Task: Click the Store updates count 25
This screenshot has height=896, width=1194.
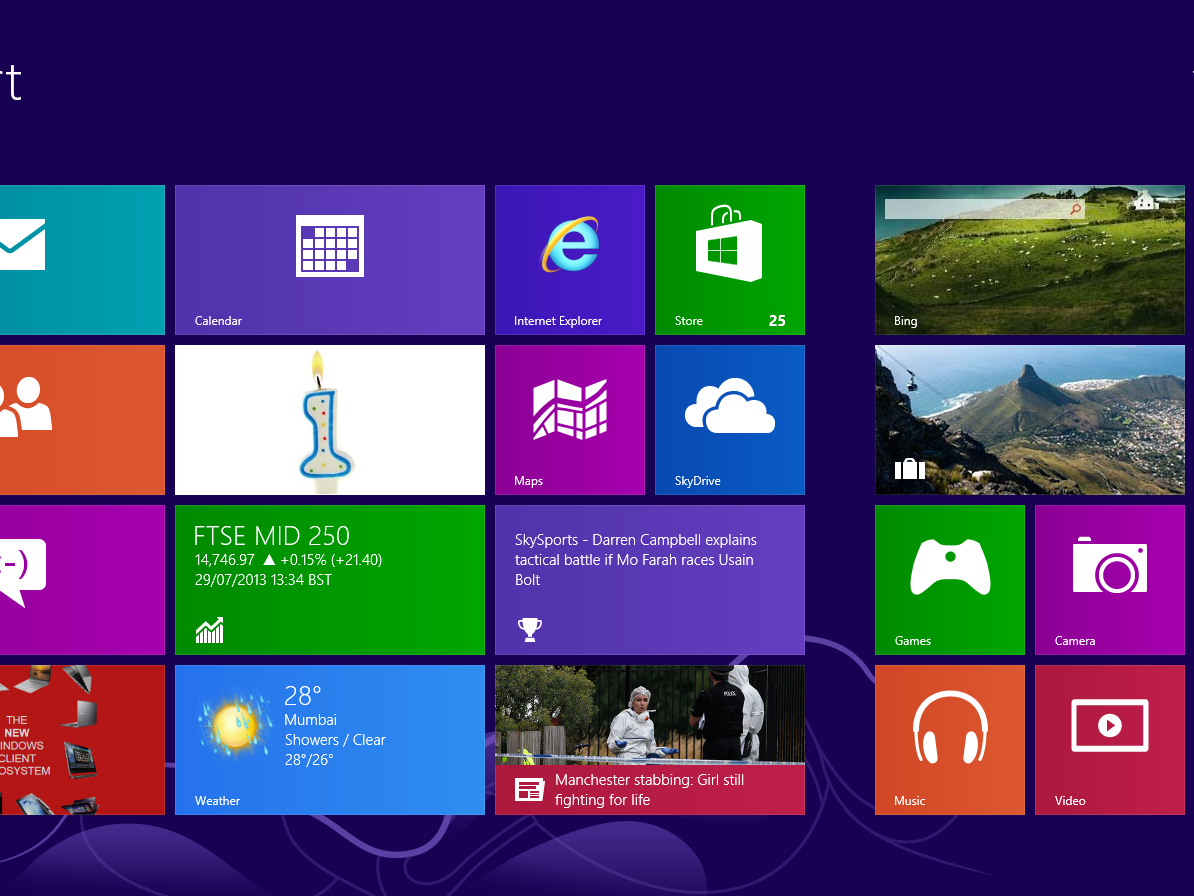Action: [x=777, y=320]
